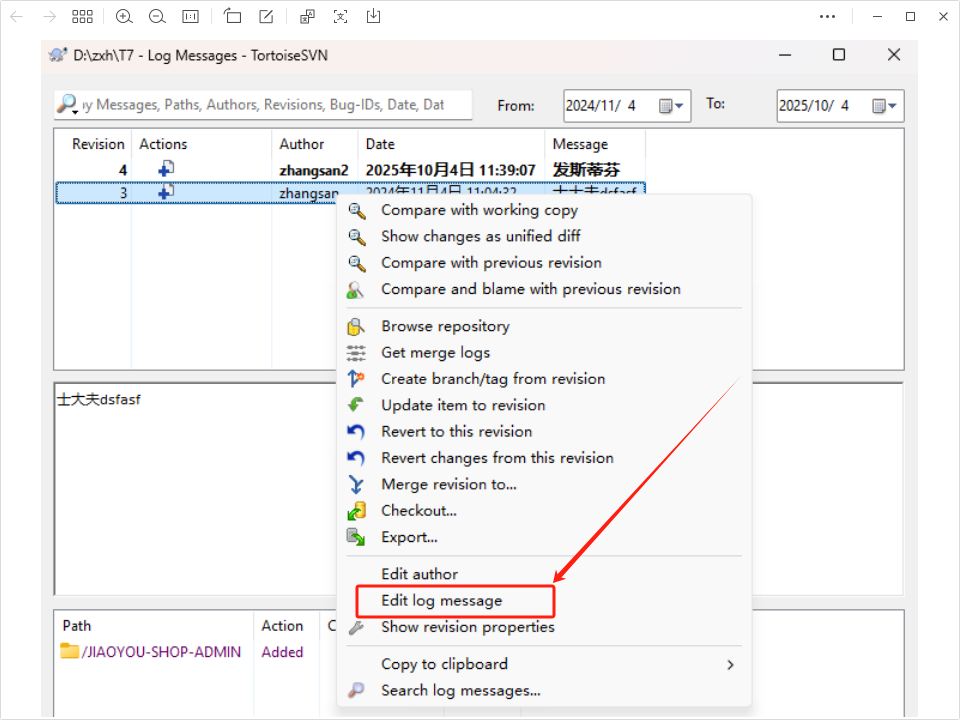Image resolution: width=960 pixels, height=720 pixels.
Task: Expand the Copy to clipboard submenu
Action: click(544, 664)
